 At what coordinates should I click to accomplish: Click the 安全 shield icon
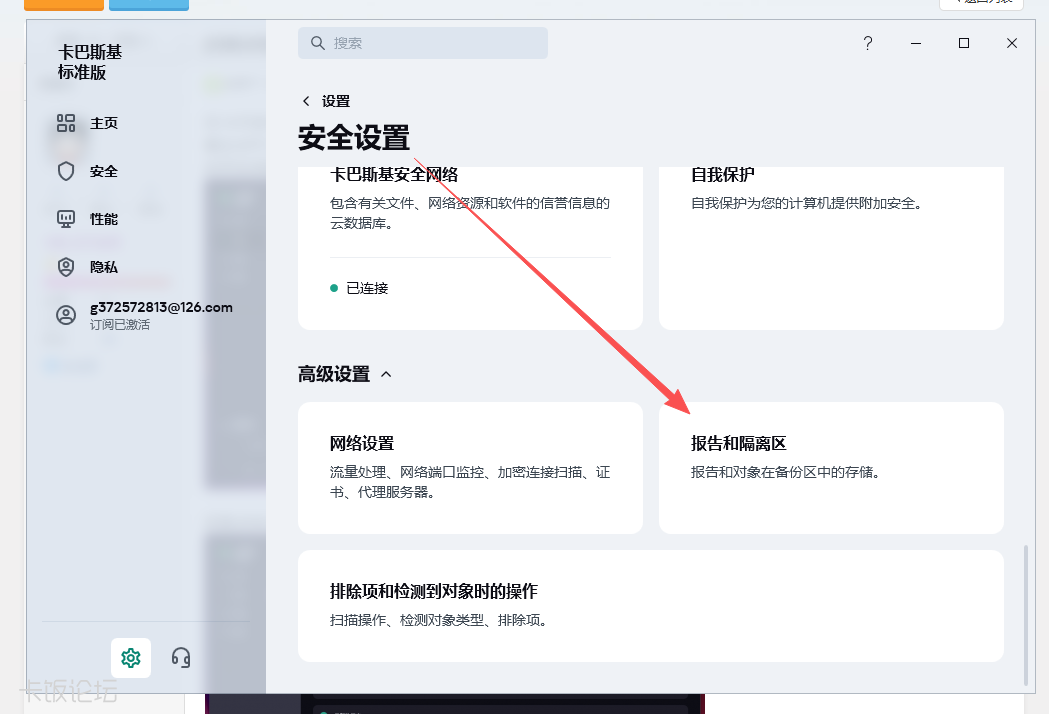tap(66, 171)
